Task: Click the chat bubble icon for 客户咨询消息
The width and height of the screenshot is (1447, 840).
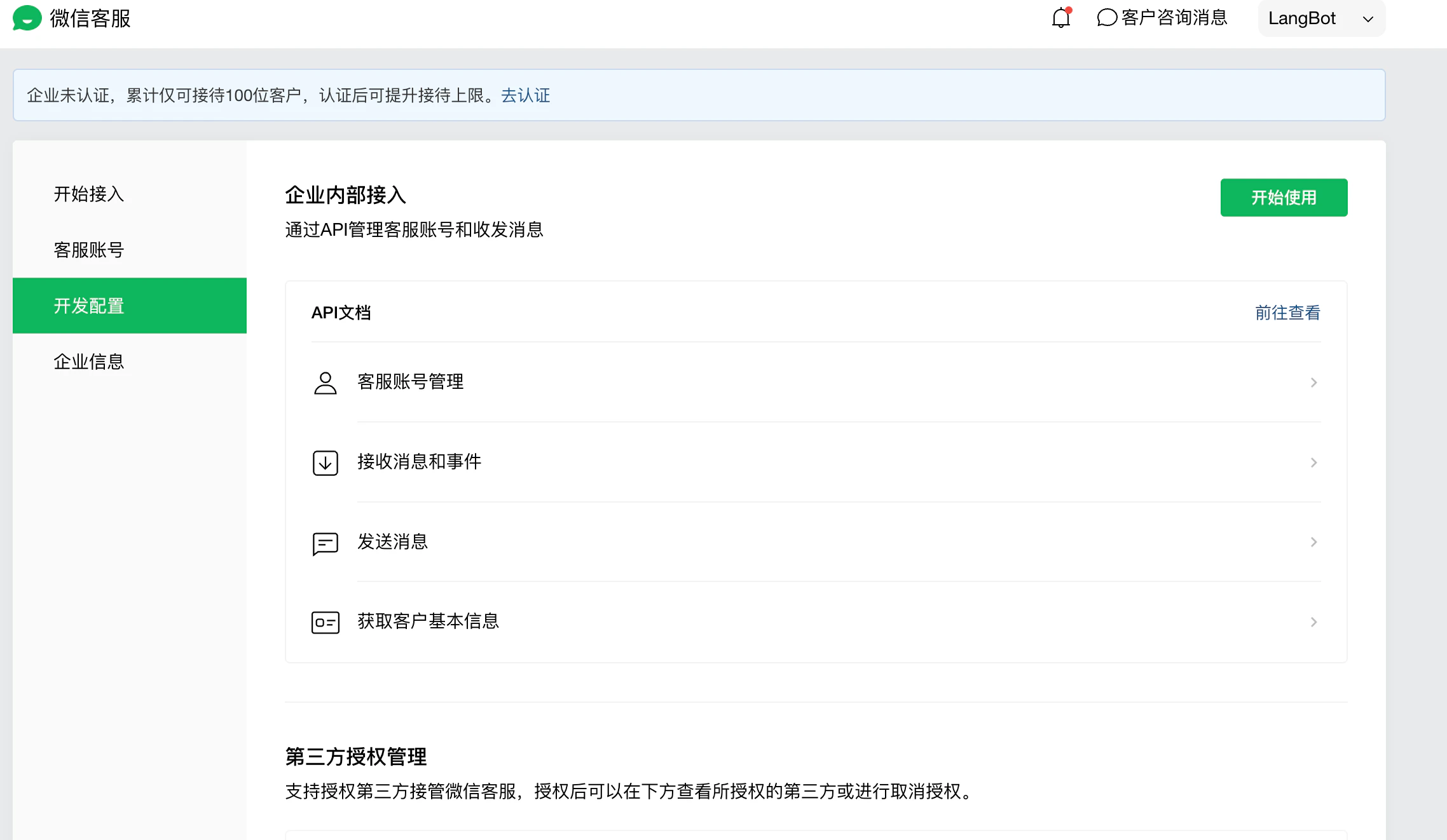Action: pyautogui.click(x=1107, y=18)
